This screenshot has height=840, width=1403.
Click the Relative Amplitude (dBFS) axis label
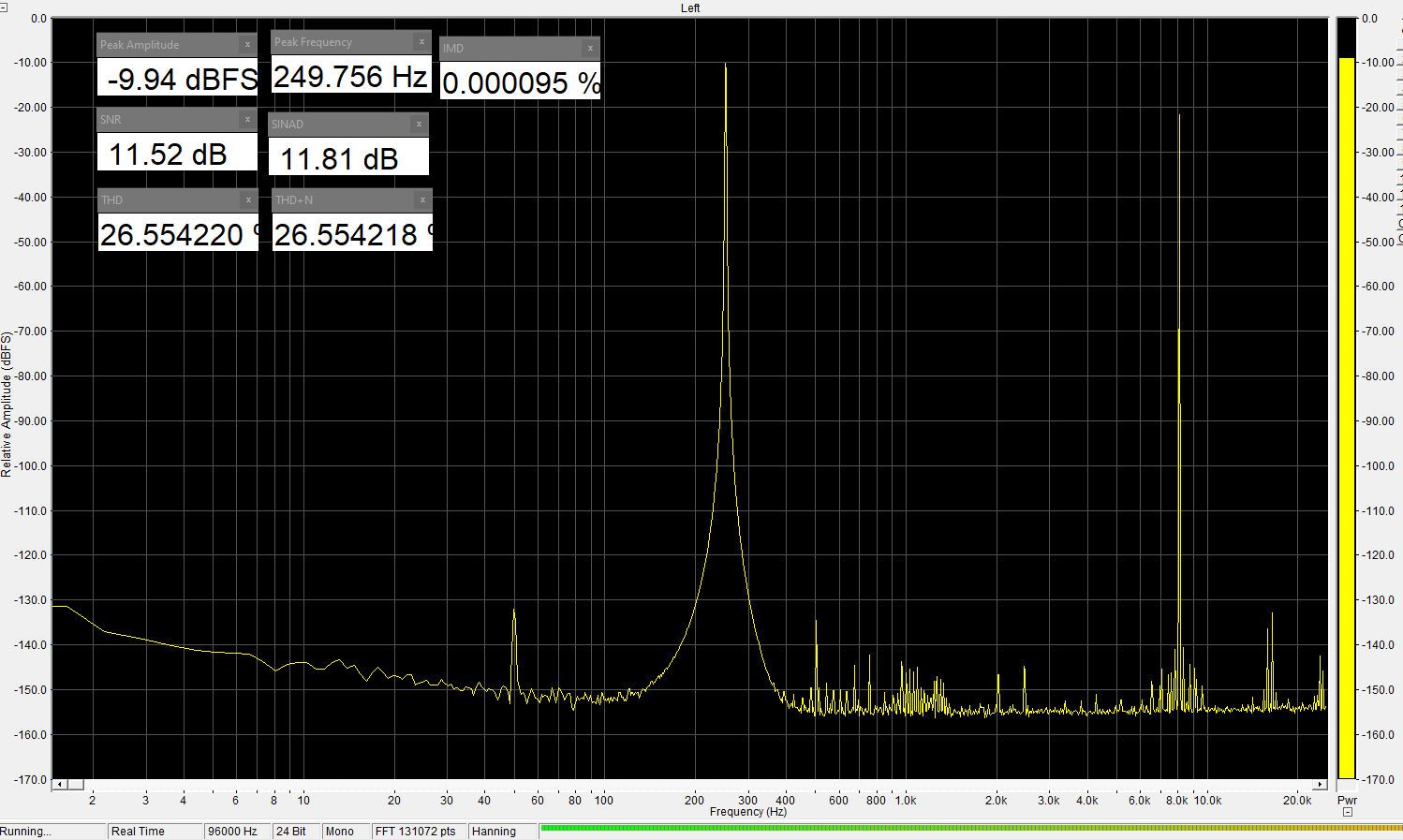click(7, 405)
